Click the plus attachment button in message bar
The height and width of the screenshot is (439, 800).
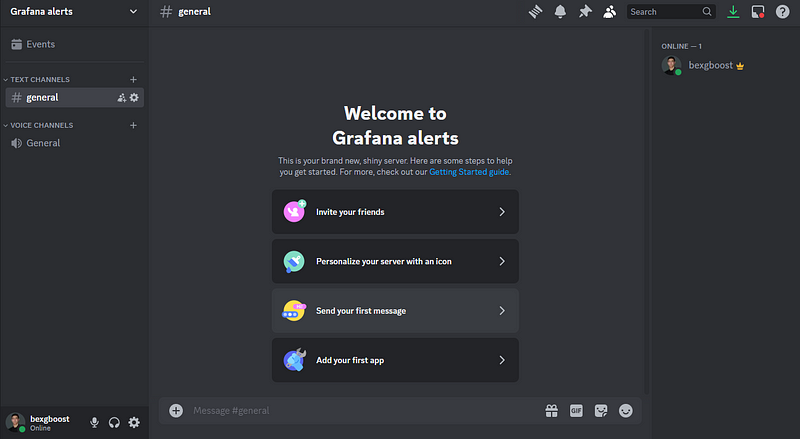point(176,410)
